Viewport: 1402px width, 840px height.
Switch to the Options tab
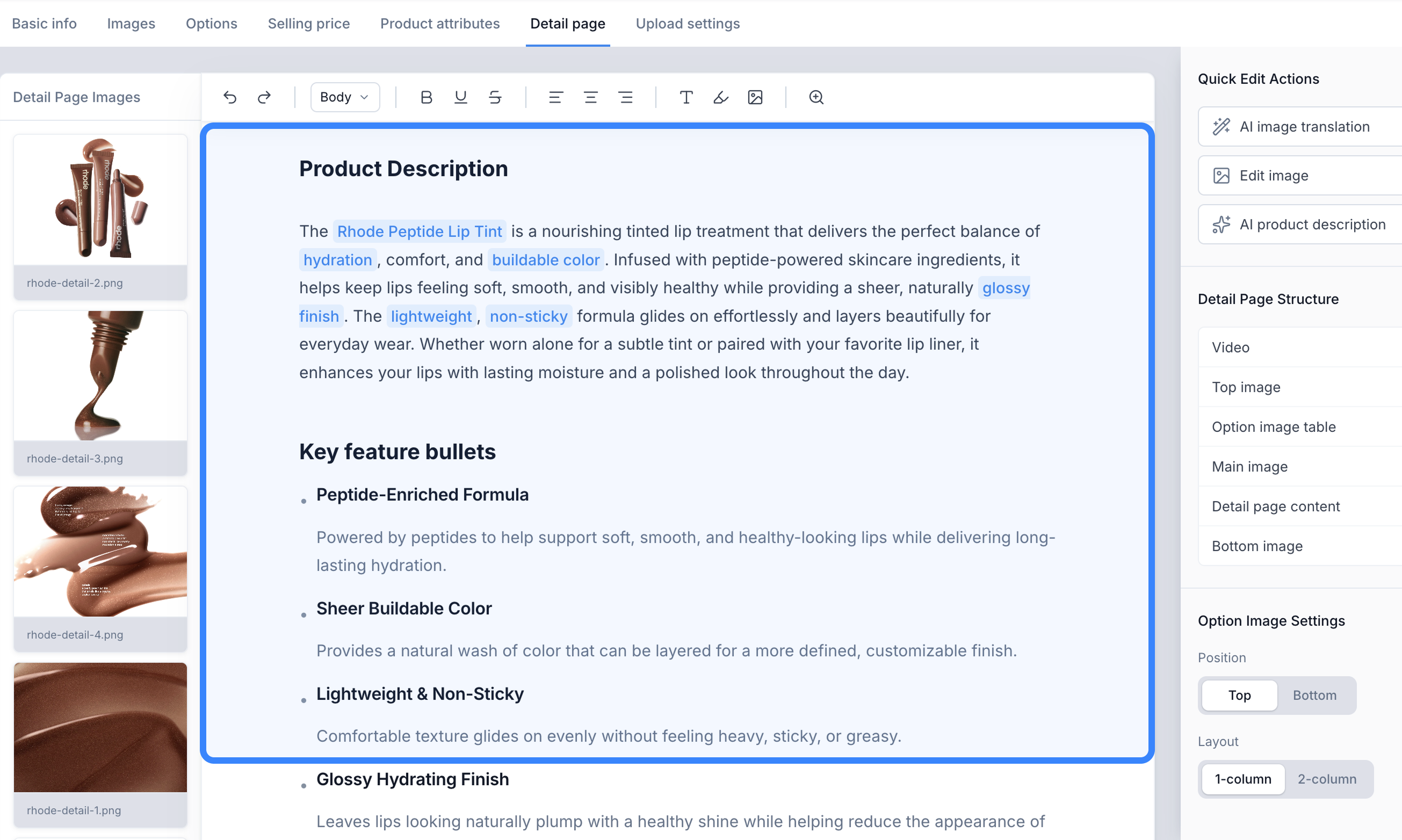[x=211, y=23]
